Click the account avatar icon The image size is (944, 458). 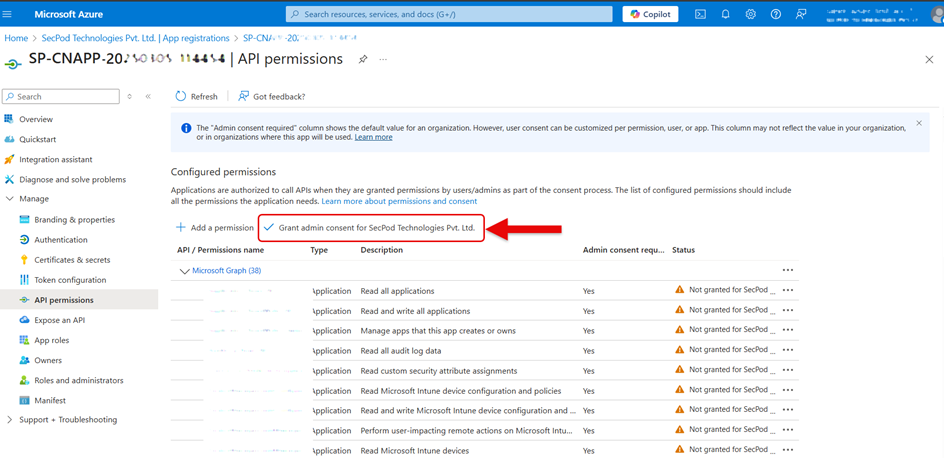tap(936, 14)
